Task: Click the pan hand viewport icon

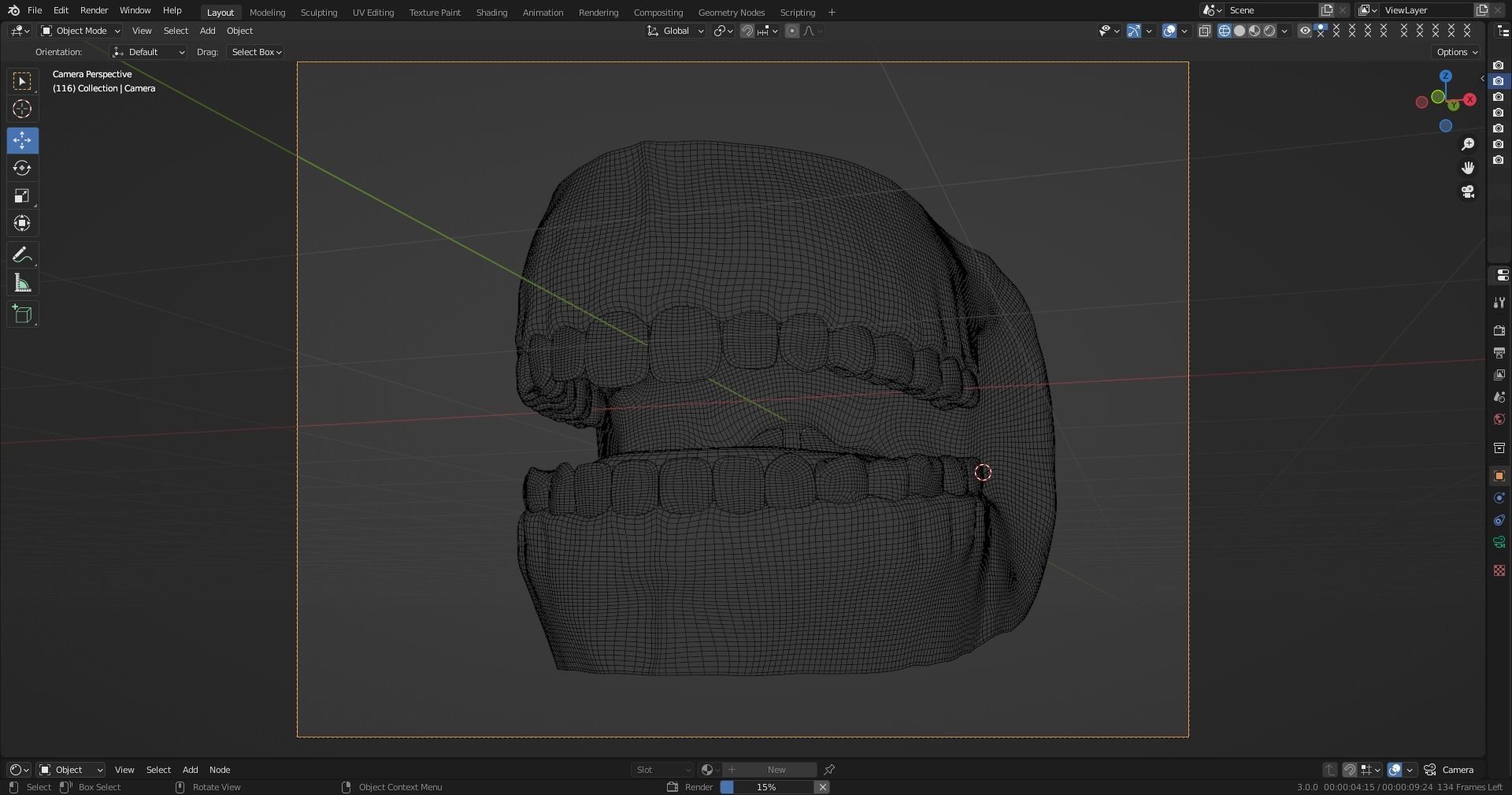Action: pyautogui.click(x=1468, y=168)
